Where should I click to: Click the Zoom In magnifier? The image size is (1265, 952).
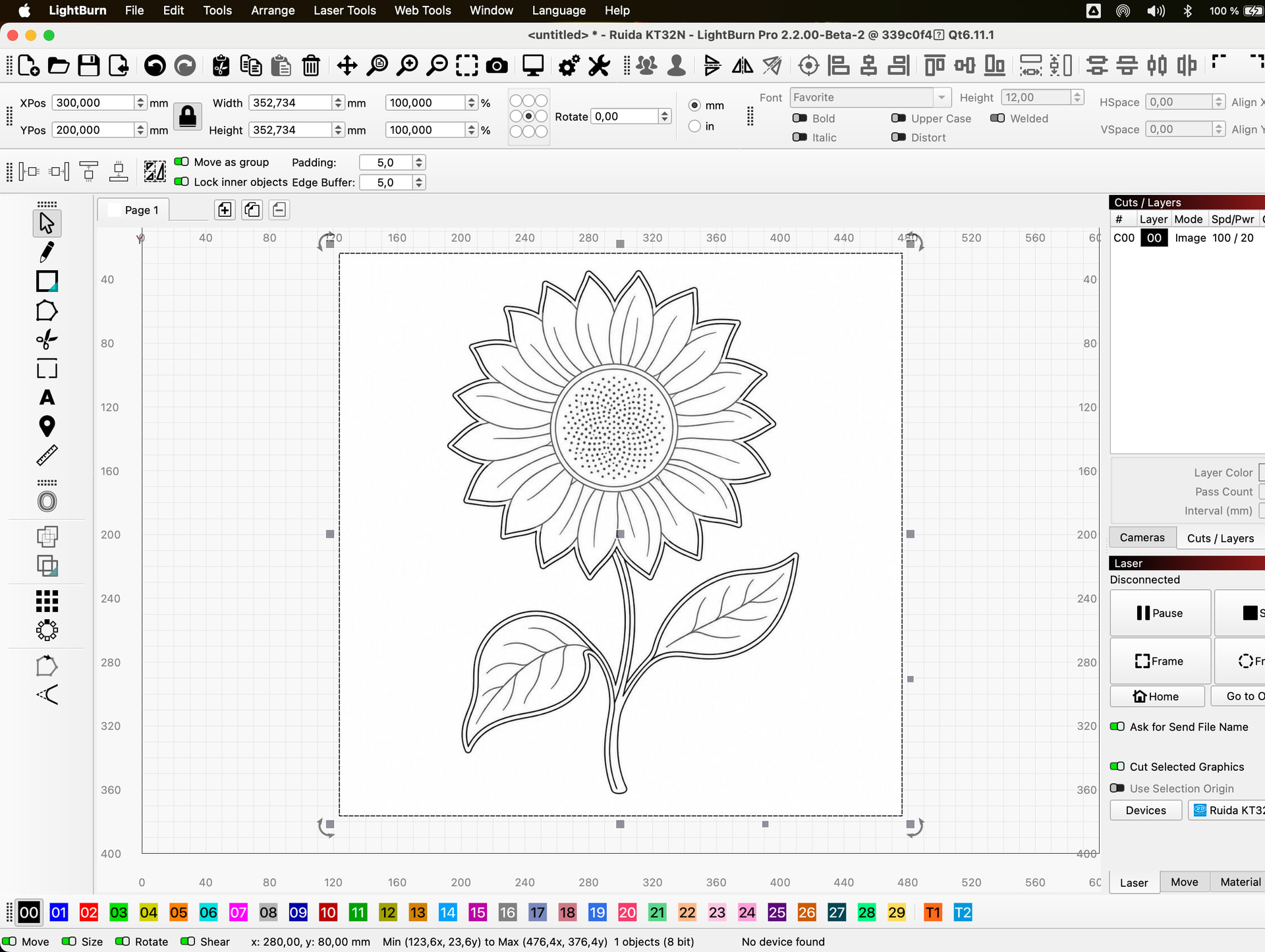pyautogui.click(x=408, y=65)
